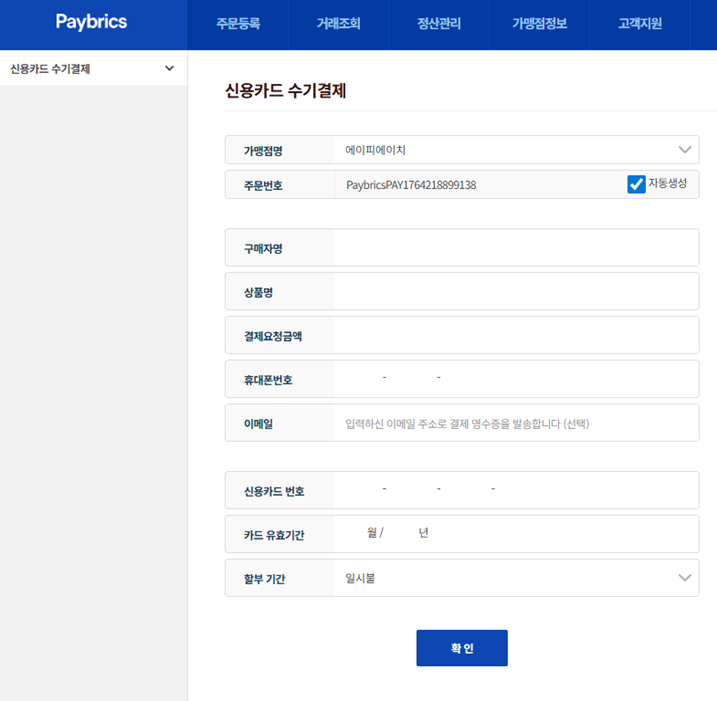Viewport: 717px width, 701px height.
Task: Open the 가맹점정보 menu
Action: click(x=539, y=24)
